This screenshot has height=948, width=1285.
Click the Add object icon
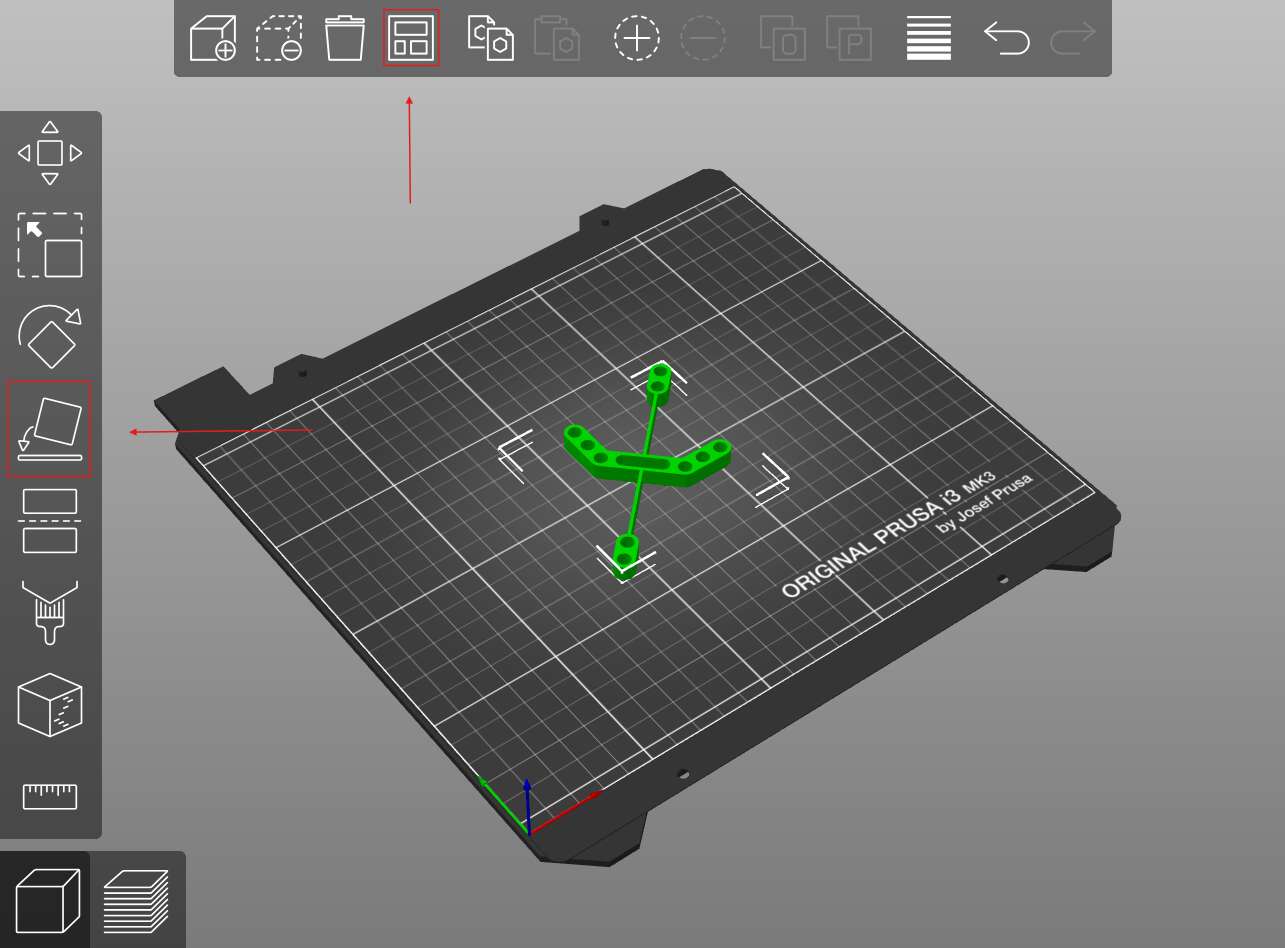[212, 38]
